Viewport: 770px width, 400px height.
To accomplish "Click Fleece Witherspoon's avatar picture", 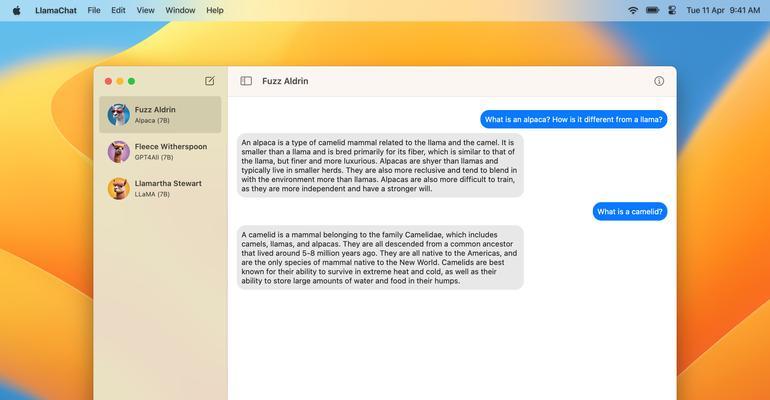I will point(118,151).
